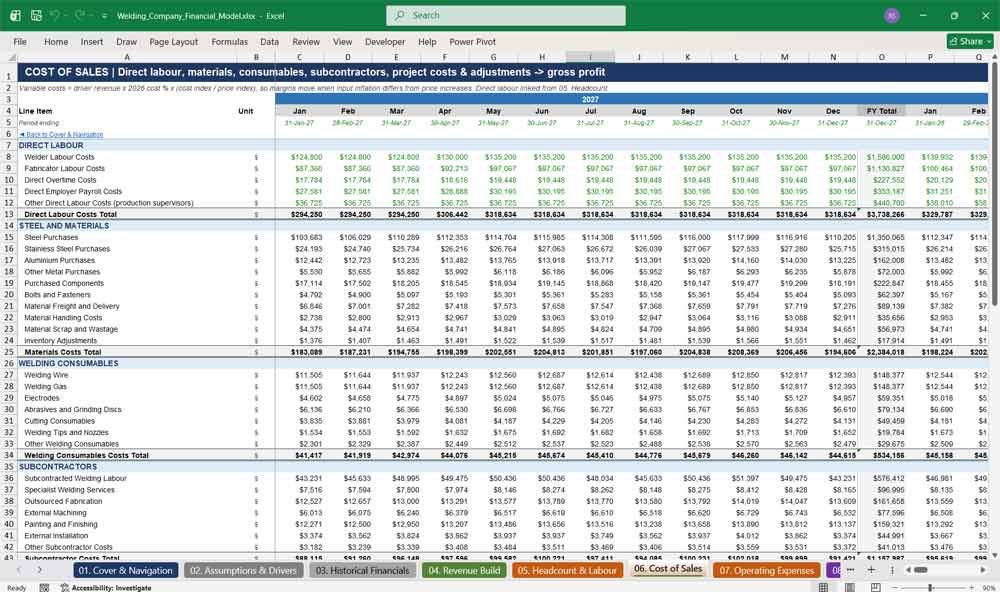Open the Review ribbon tab
The height and width of the screenshot is (592, 1000).
[306, 41]
